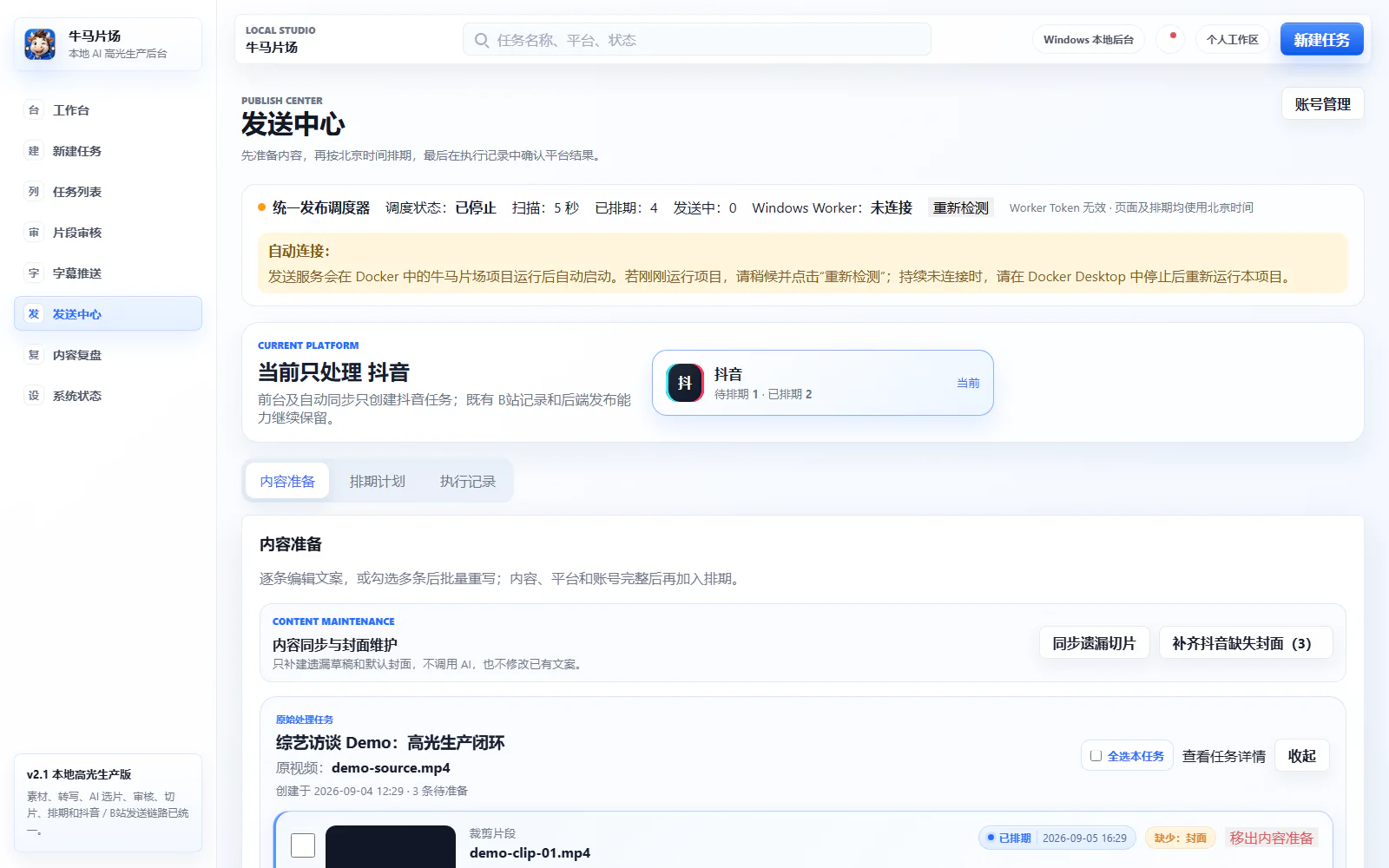Click 重新检测 for the worker

coord(960,207)
